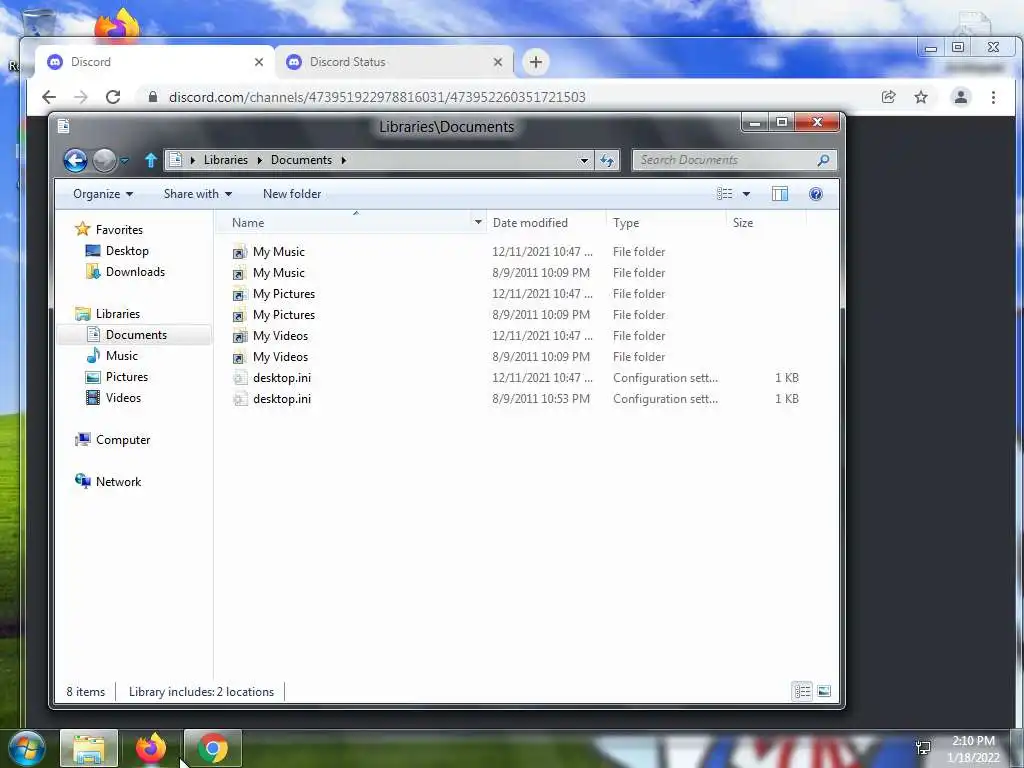The image size is (1024, 768).
Task: Bookmark this page with Chrome's star icon
Action: pyautogui.click(x=921, y=97)
